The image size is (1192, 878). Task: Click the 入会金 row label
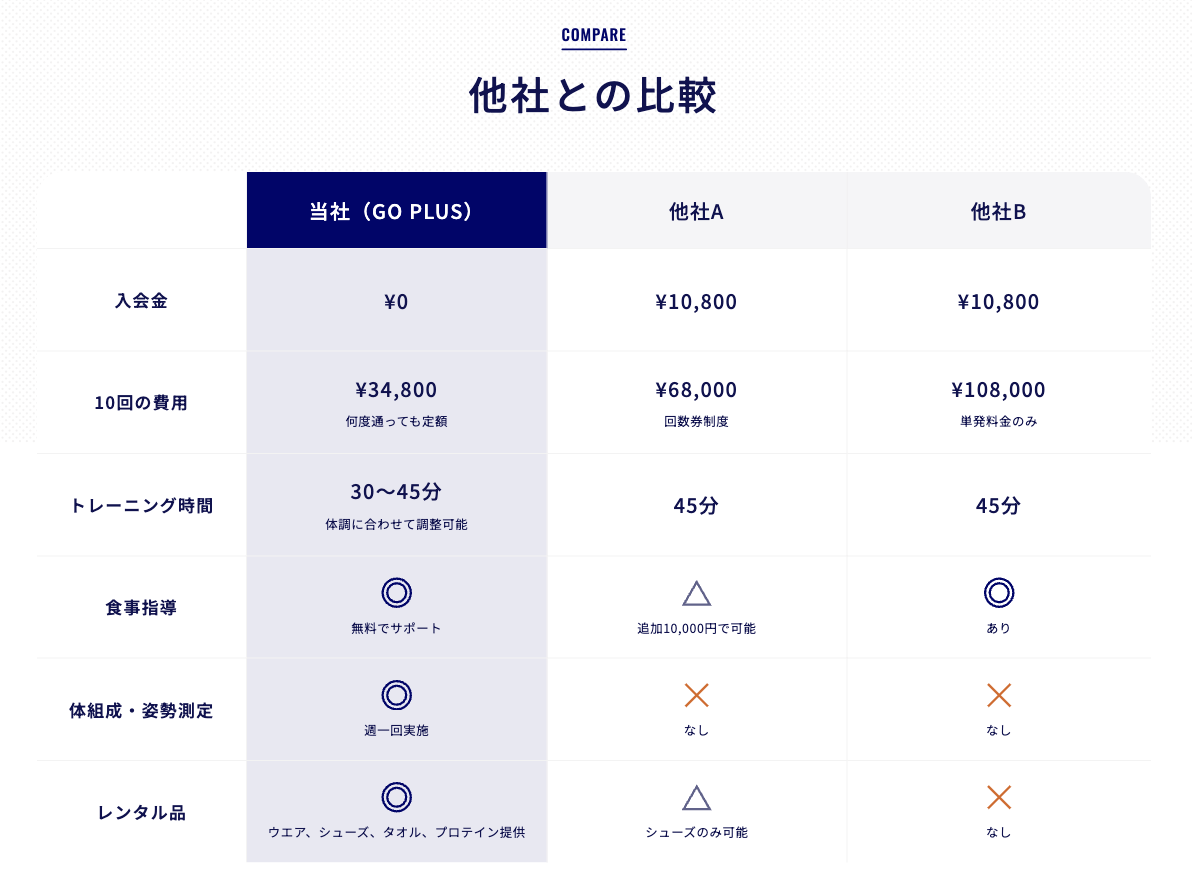pos(141,300)
